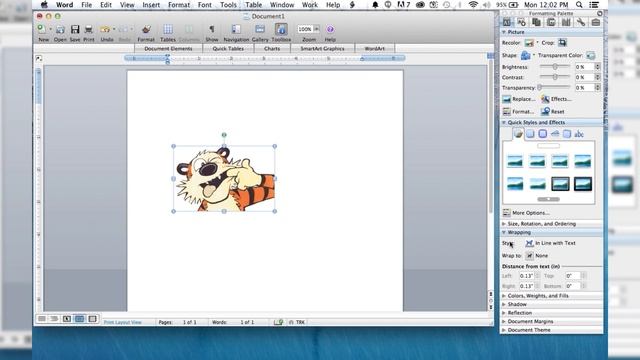Open the picture Effects button

pyautogui.click(x=556, y=99)
